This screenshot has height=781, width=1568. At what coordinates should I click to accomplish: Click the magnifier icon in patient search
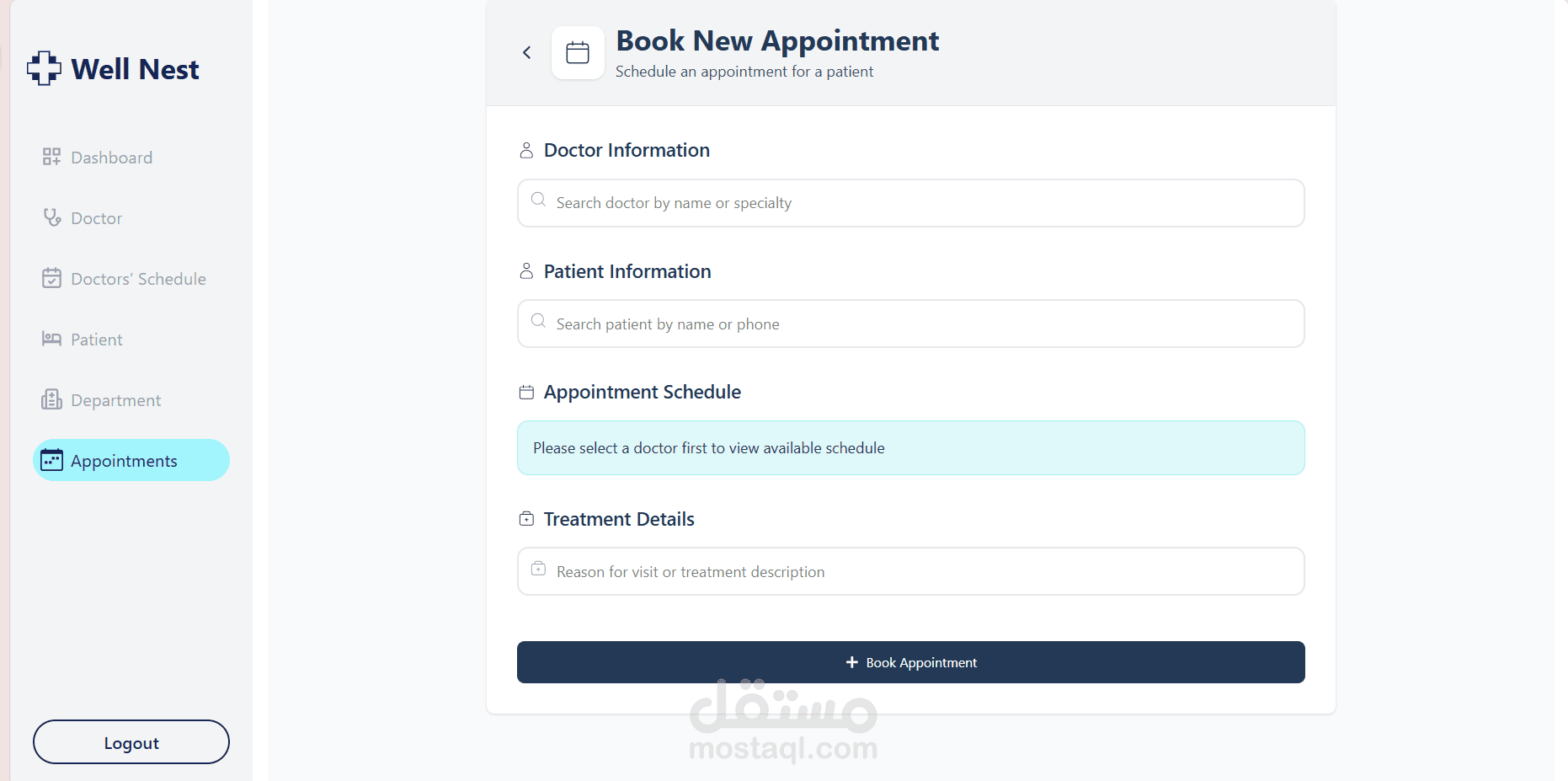pos(538,321)
